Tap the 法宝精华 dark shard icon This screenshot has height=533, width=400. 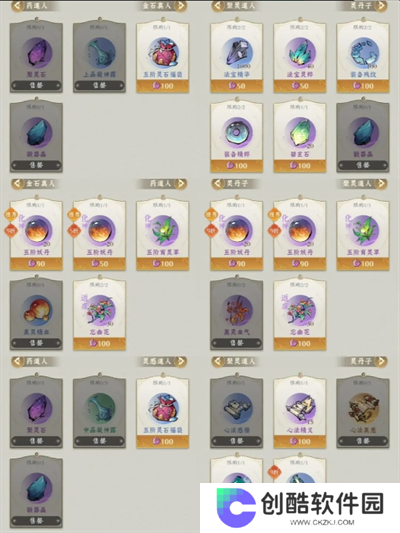coord(237,53)
